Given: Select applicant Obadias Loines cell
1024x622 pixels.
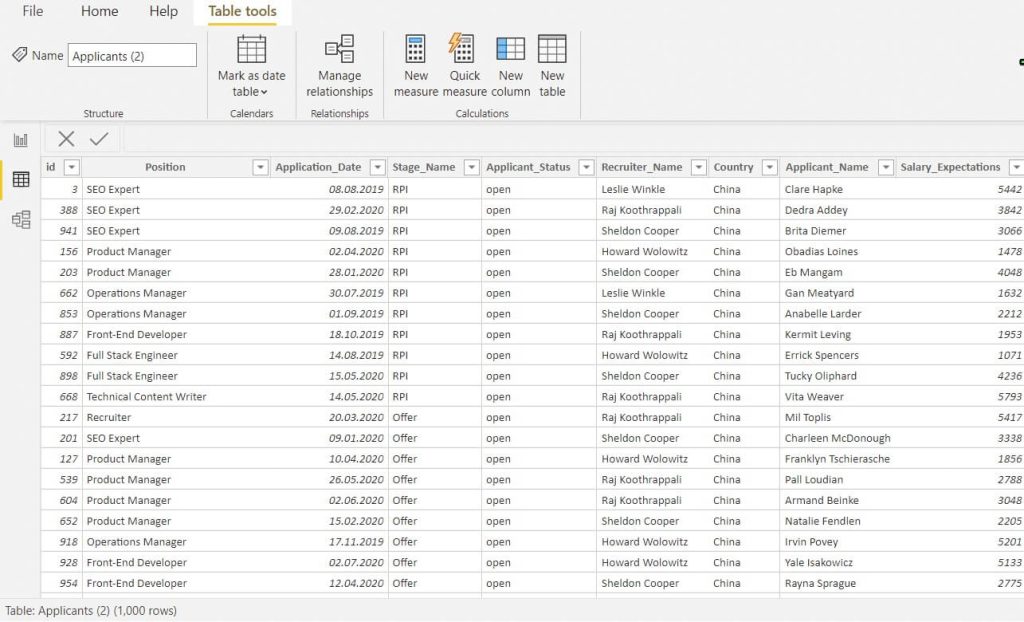Looking at the screenshot, I should (837, 252).
